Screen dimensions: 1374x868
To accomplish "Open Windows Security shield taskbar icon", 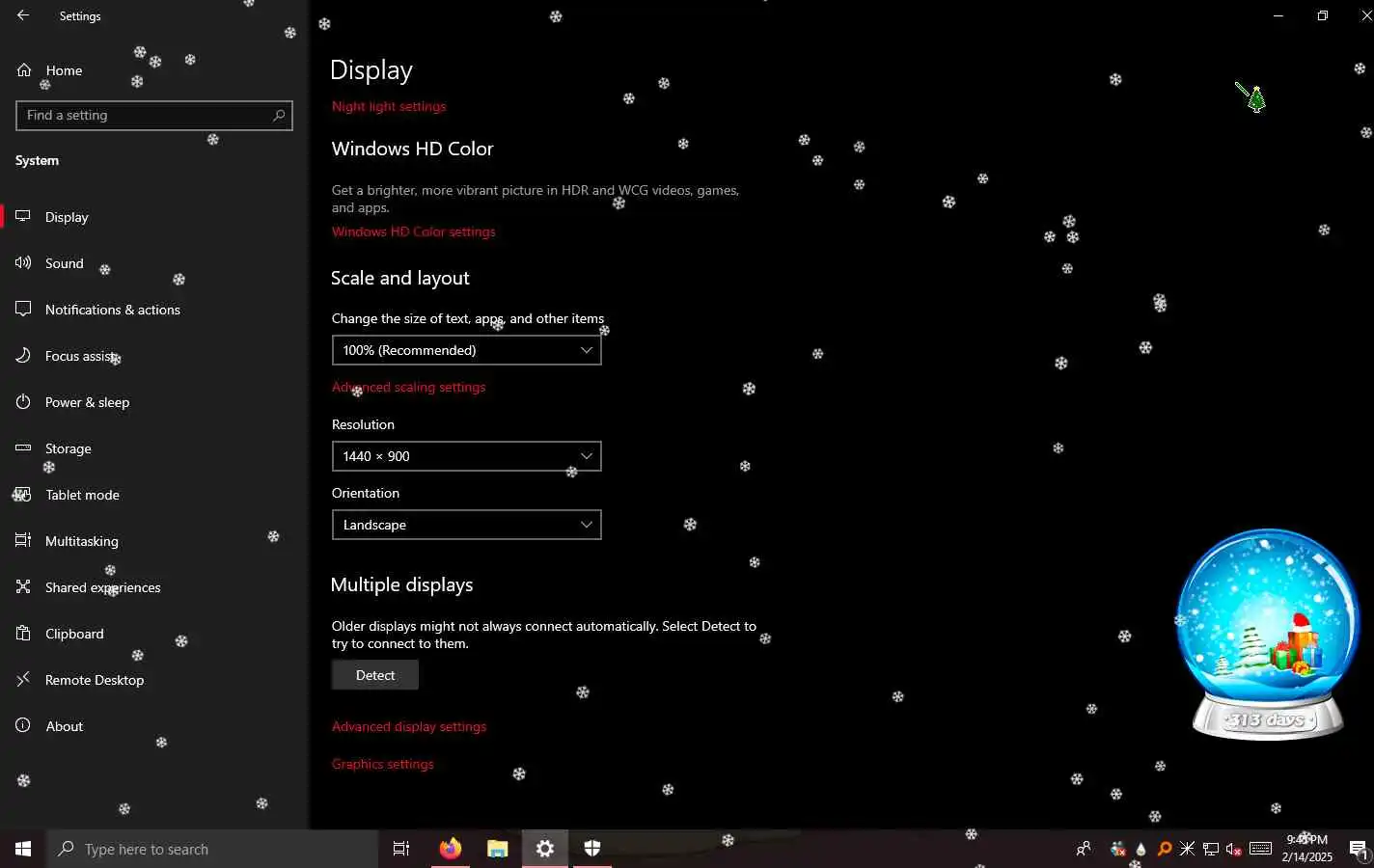I will (x=592, y=849).
